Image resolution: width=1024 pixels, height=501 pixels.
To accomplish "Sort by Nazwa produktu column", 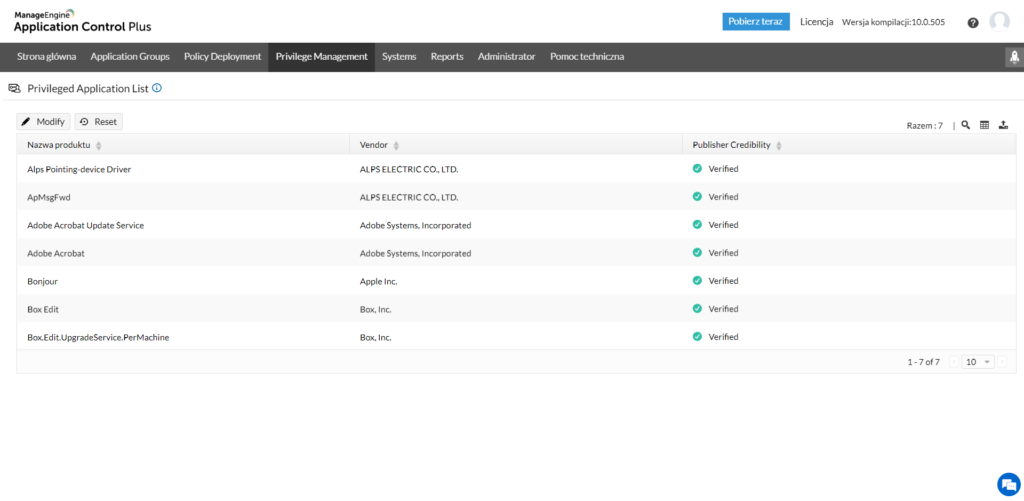I will (98, 146).
